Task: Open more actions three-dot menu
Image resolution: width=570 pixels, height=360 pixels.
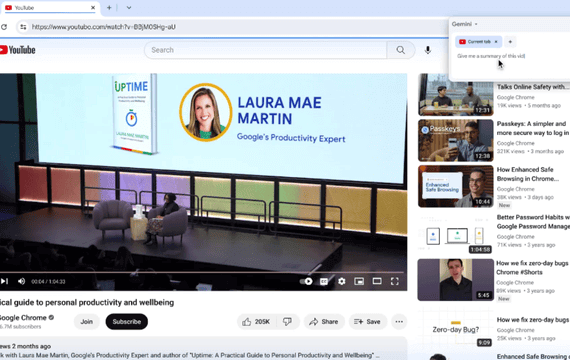Action: click(x=399, y=321)
